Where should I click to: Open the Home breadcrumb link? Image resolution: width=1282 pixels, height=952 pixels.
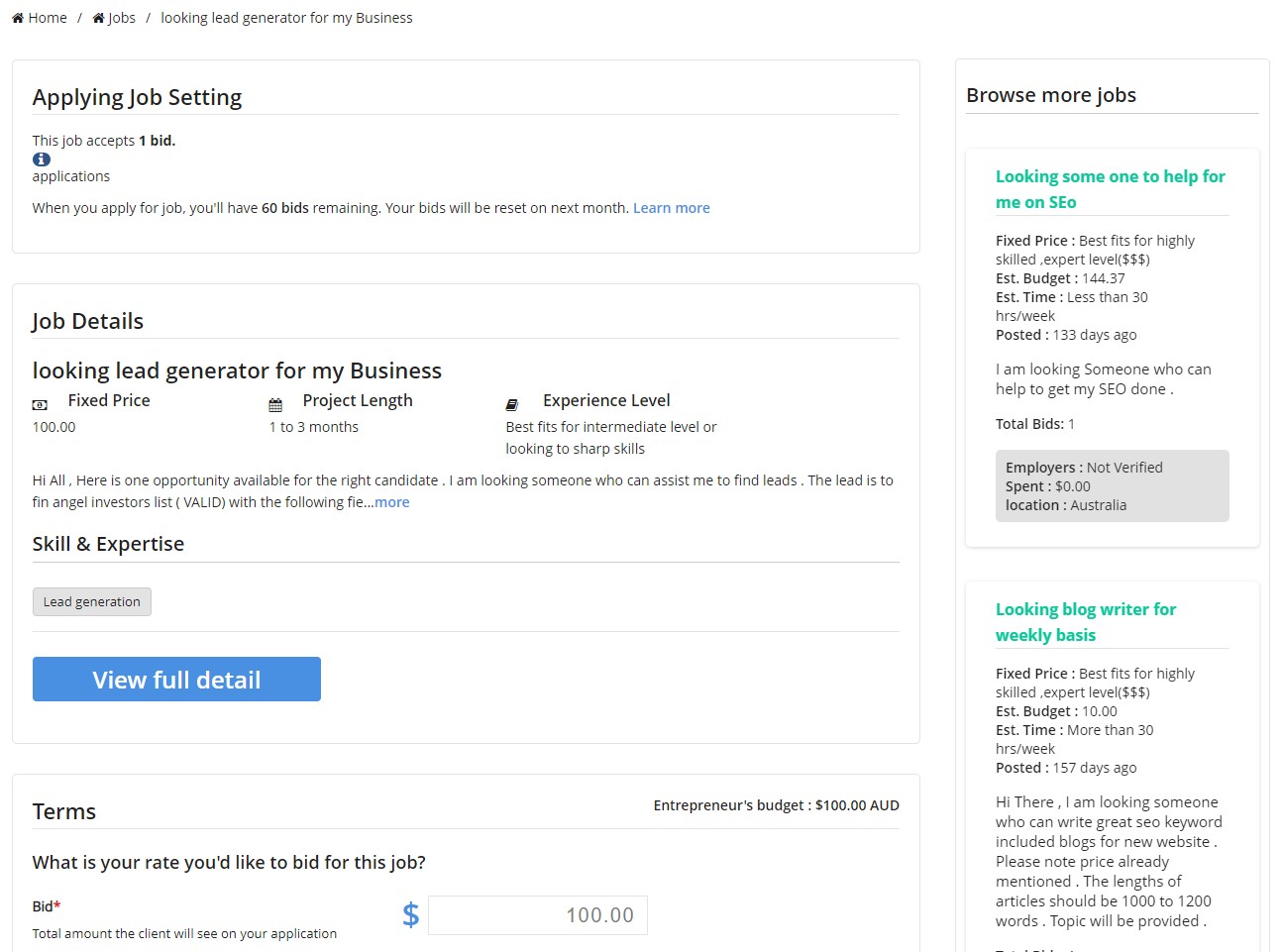(x=47, y=18)
